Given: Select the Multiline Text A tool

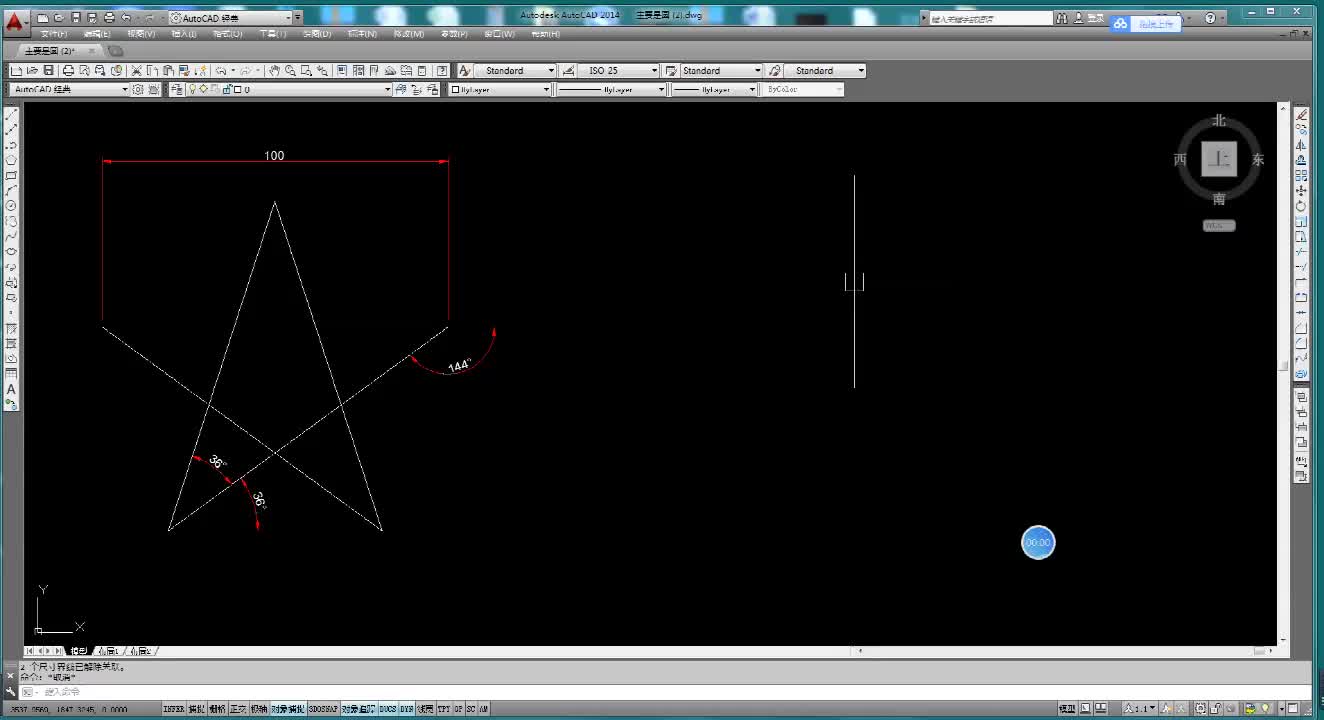Looking at the screenshot, I should 11,389.
